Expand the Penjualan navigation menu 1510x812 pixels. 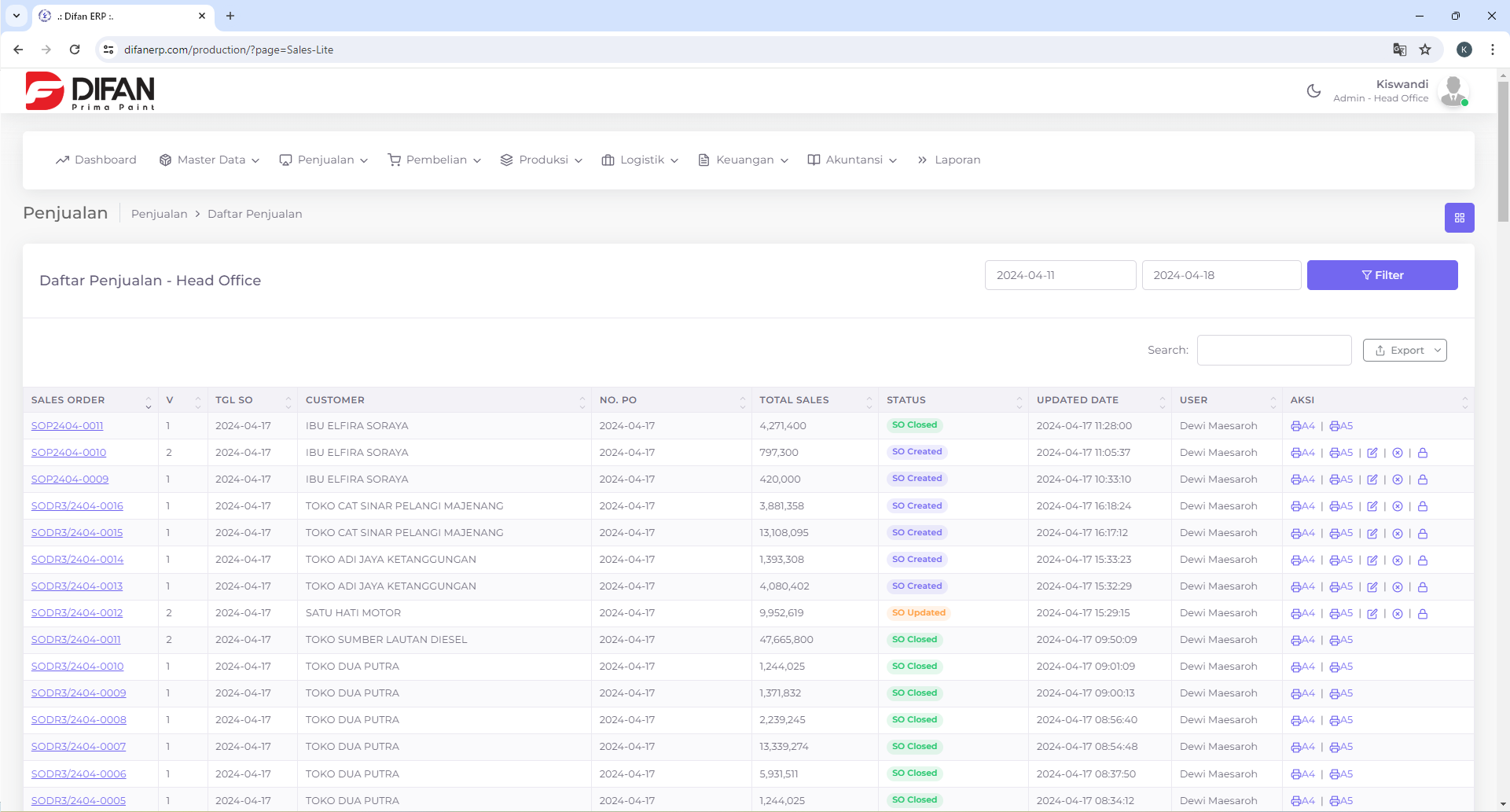324,160
